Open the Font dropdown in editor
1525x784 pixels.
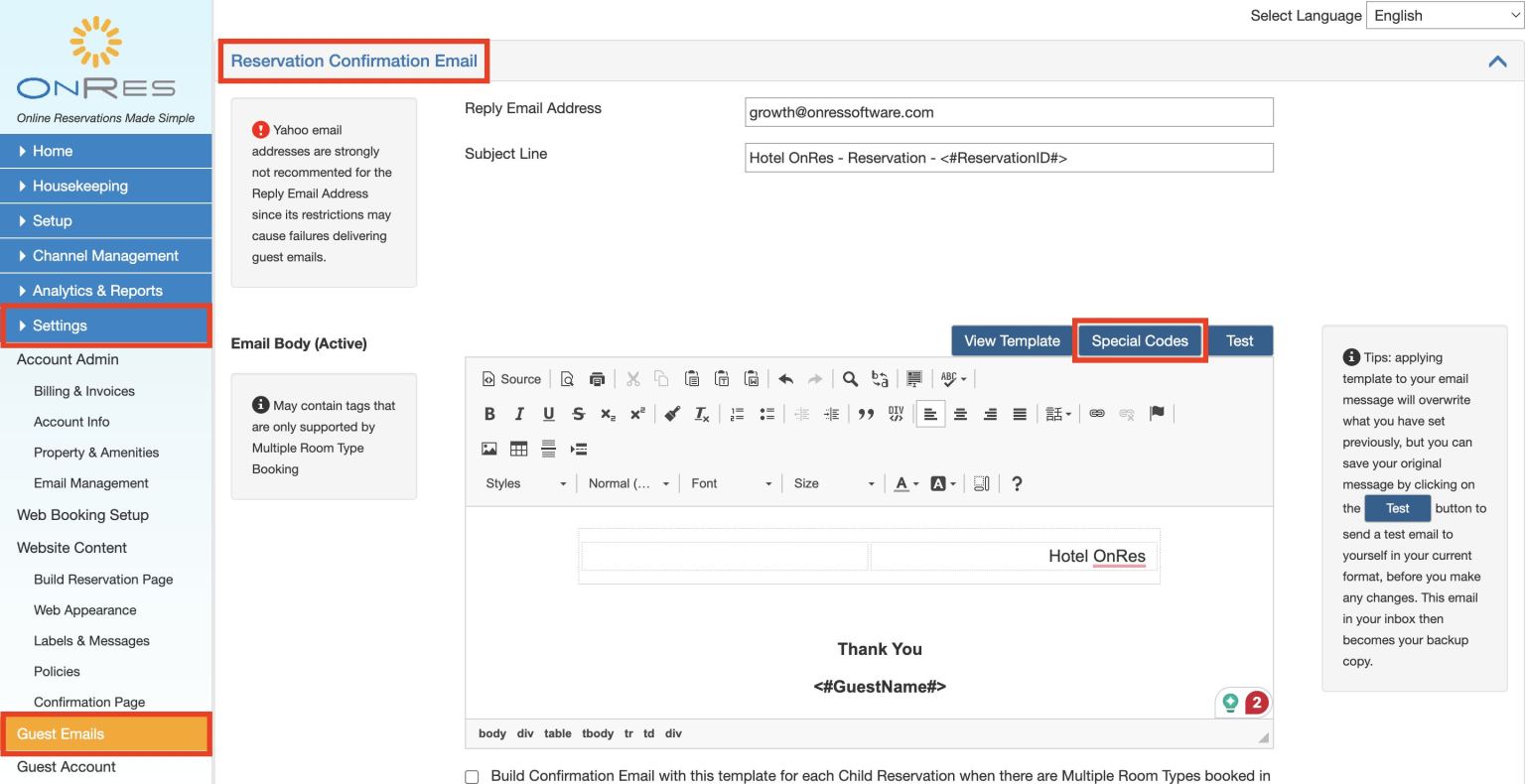(x=731, y=483)
